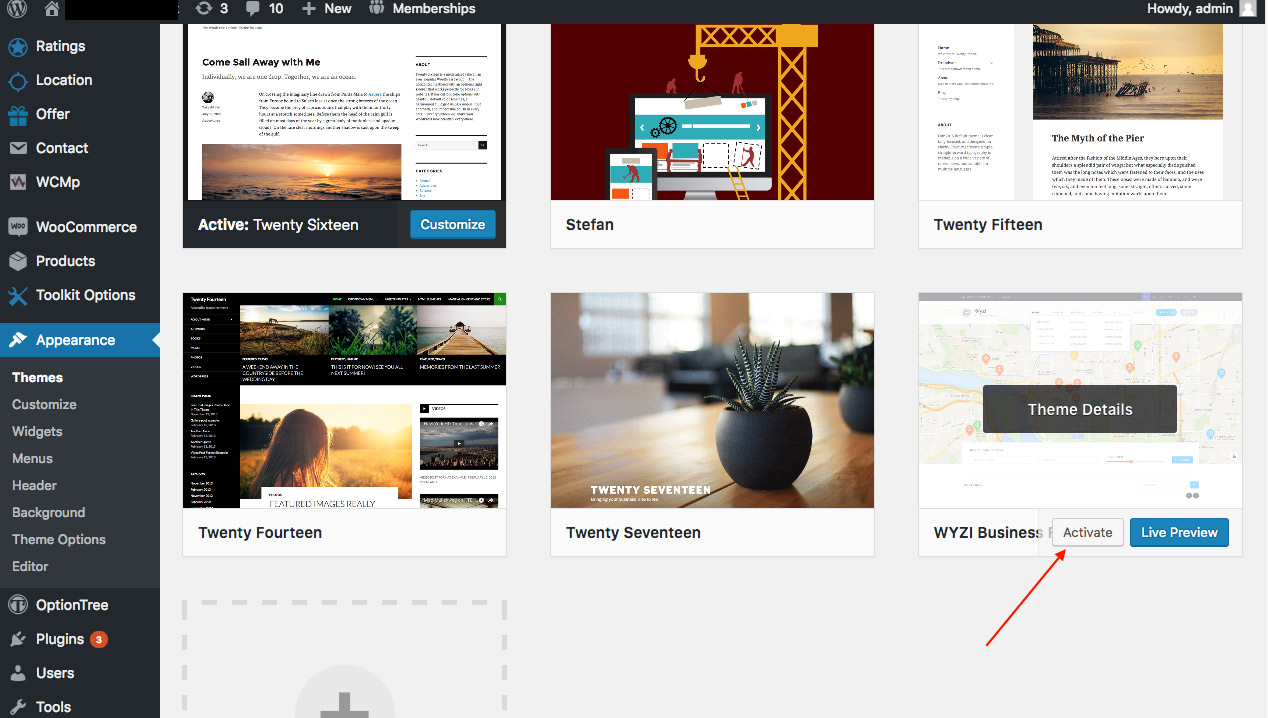Viewport: 1268px width, 718px height.
Task: Open Memberships in the admin bar
Action: click(422, 8)
